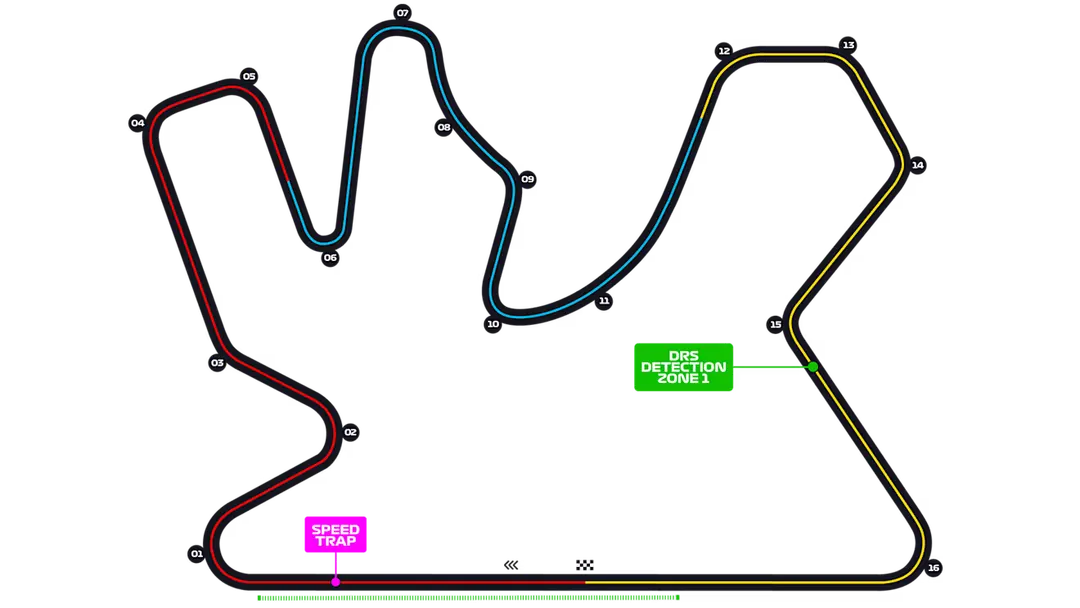
Task: Click the turn 03 marker on left side
Action: click(216, 362)
